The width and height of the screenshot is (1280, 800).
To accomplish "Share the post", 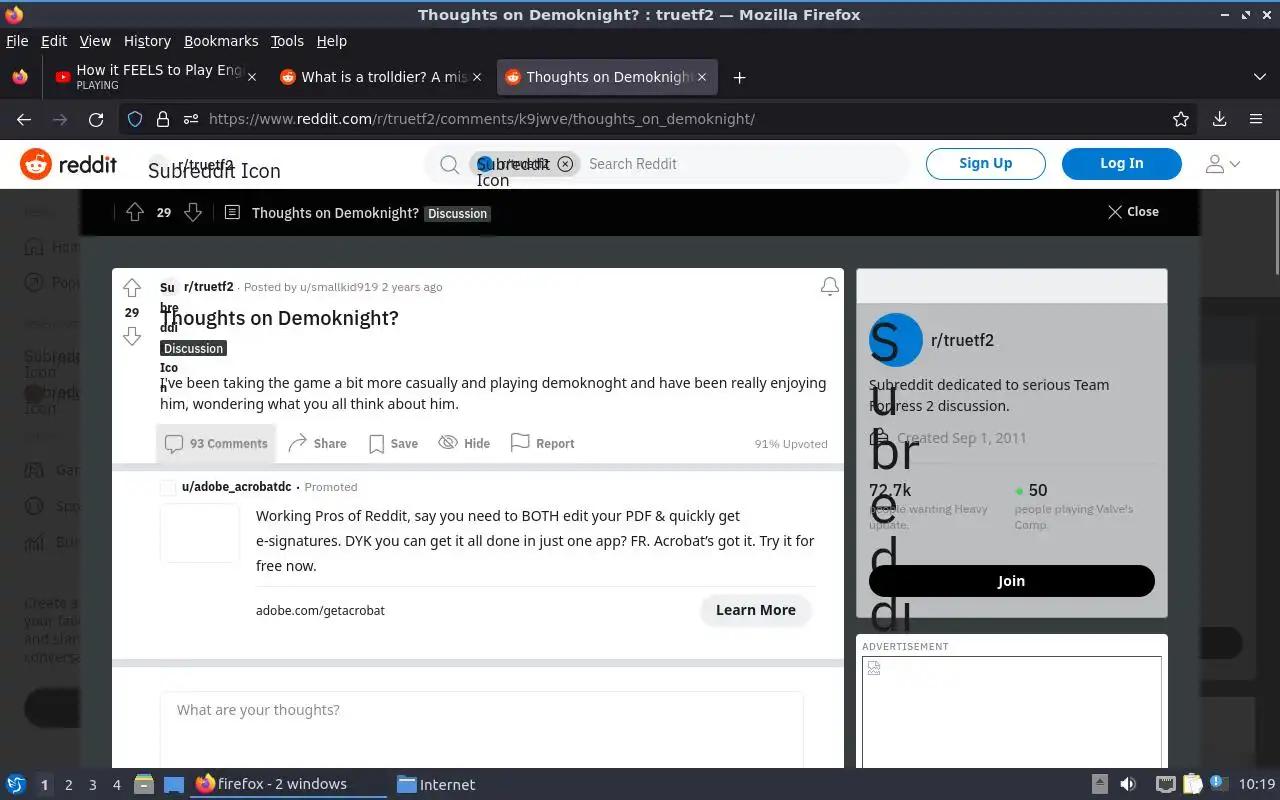I will (x=317, y=444).
